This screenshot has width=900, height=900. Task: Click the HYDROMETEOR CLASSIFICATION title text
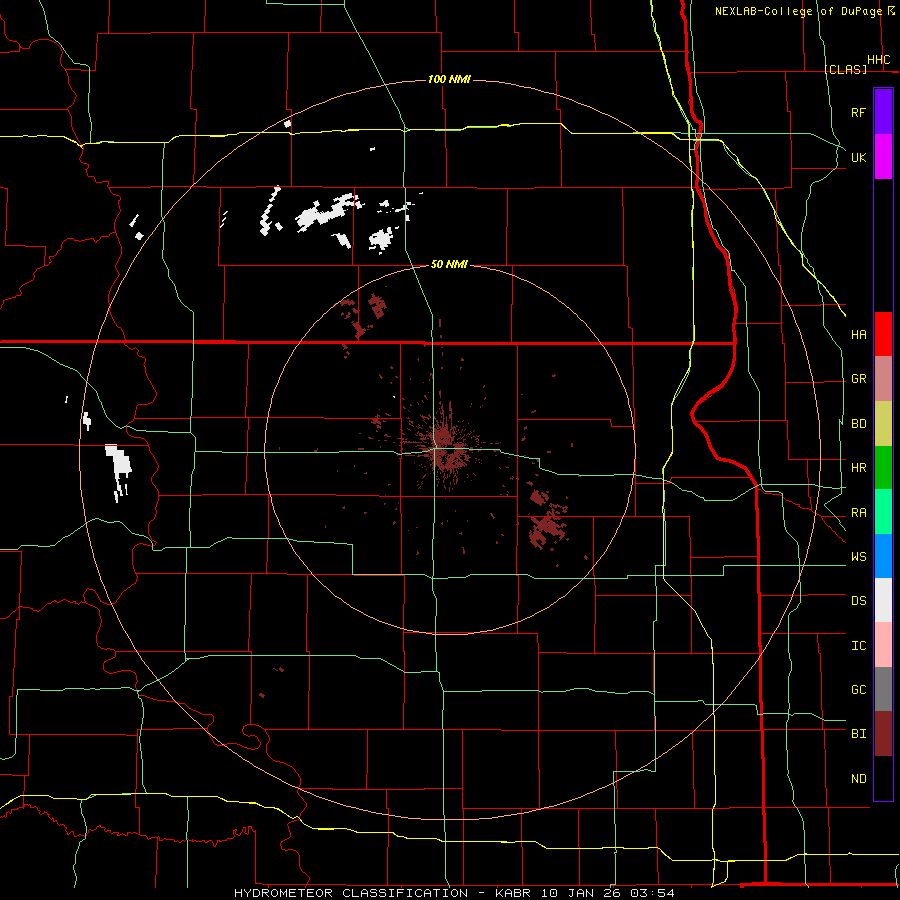tap(351, 893)
